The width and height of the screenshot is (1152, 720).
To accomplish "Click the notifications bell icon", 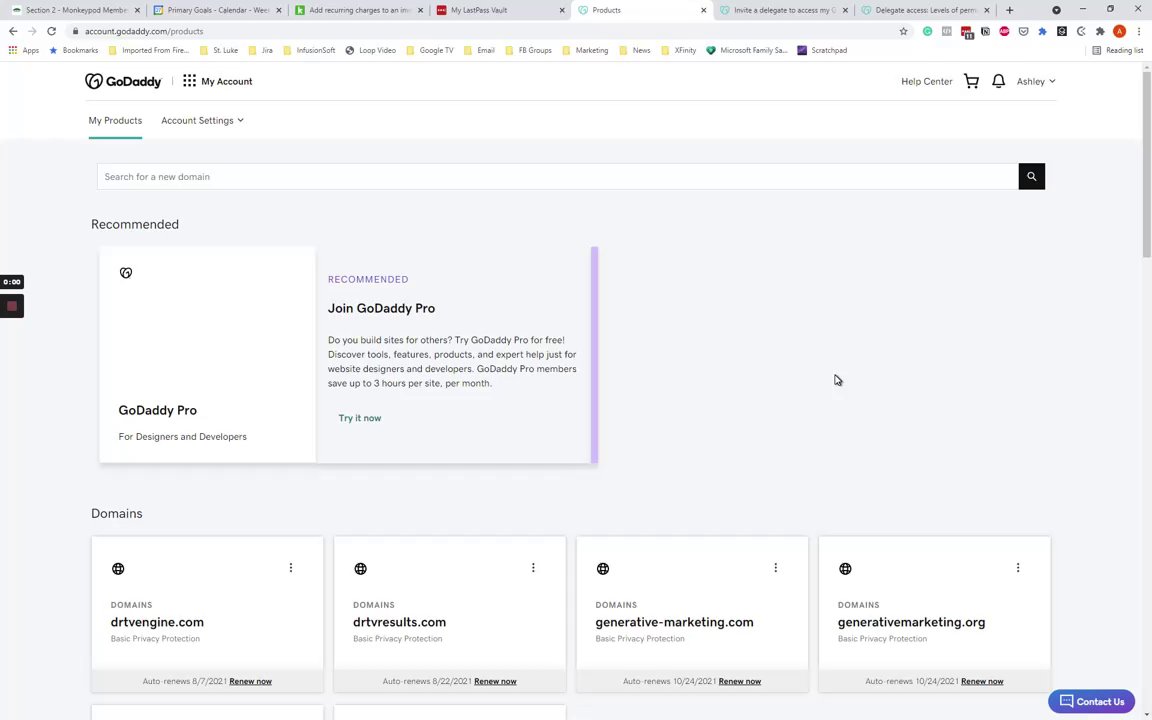I will 998,81.
